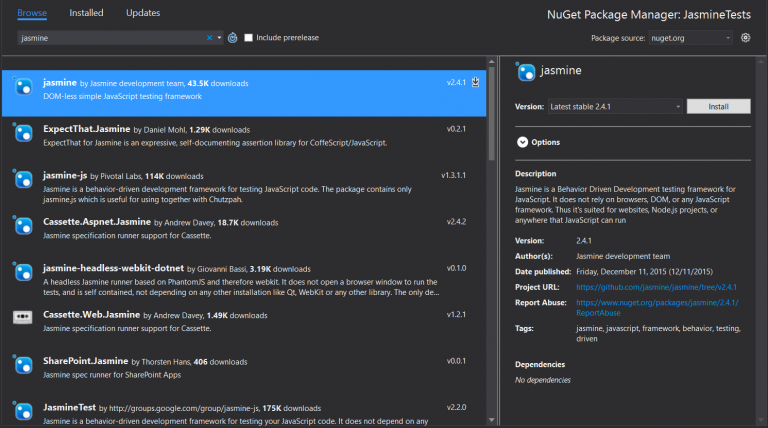The image size is (768, 428).
Task: Switch to the Browse tab
Action: coord(32,13)
